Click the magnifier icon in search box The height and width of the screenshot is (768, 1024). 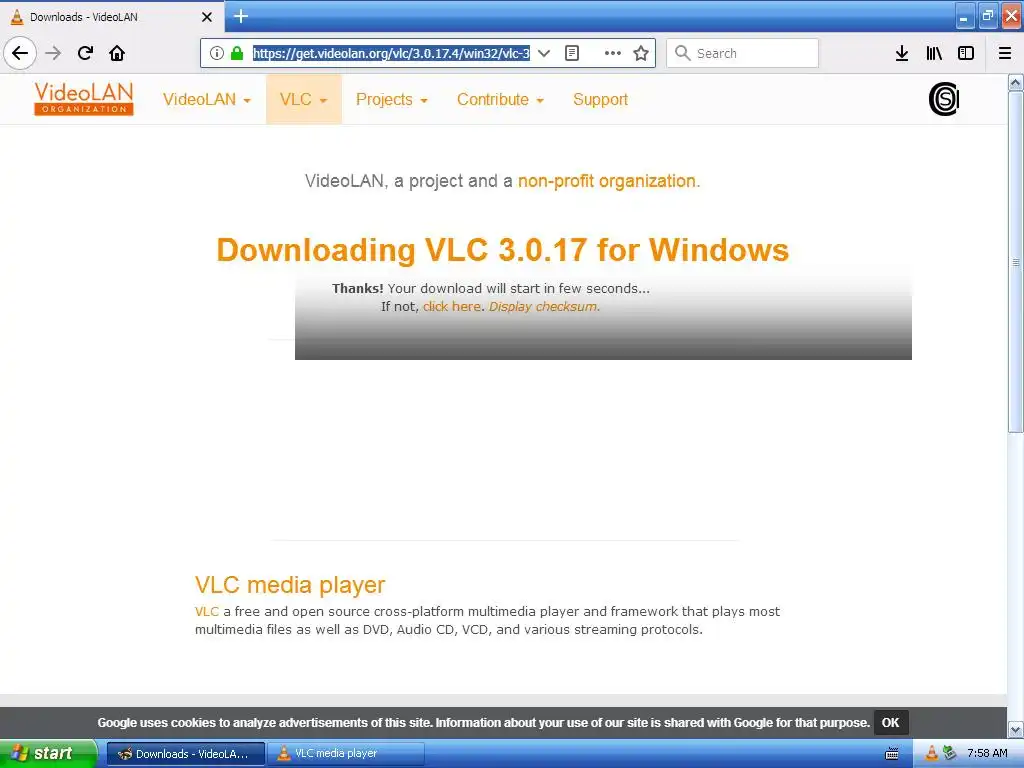682,53
